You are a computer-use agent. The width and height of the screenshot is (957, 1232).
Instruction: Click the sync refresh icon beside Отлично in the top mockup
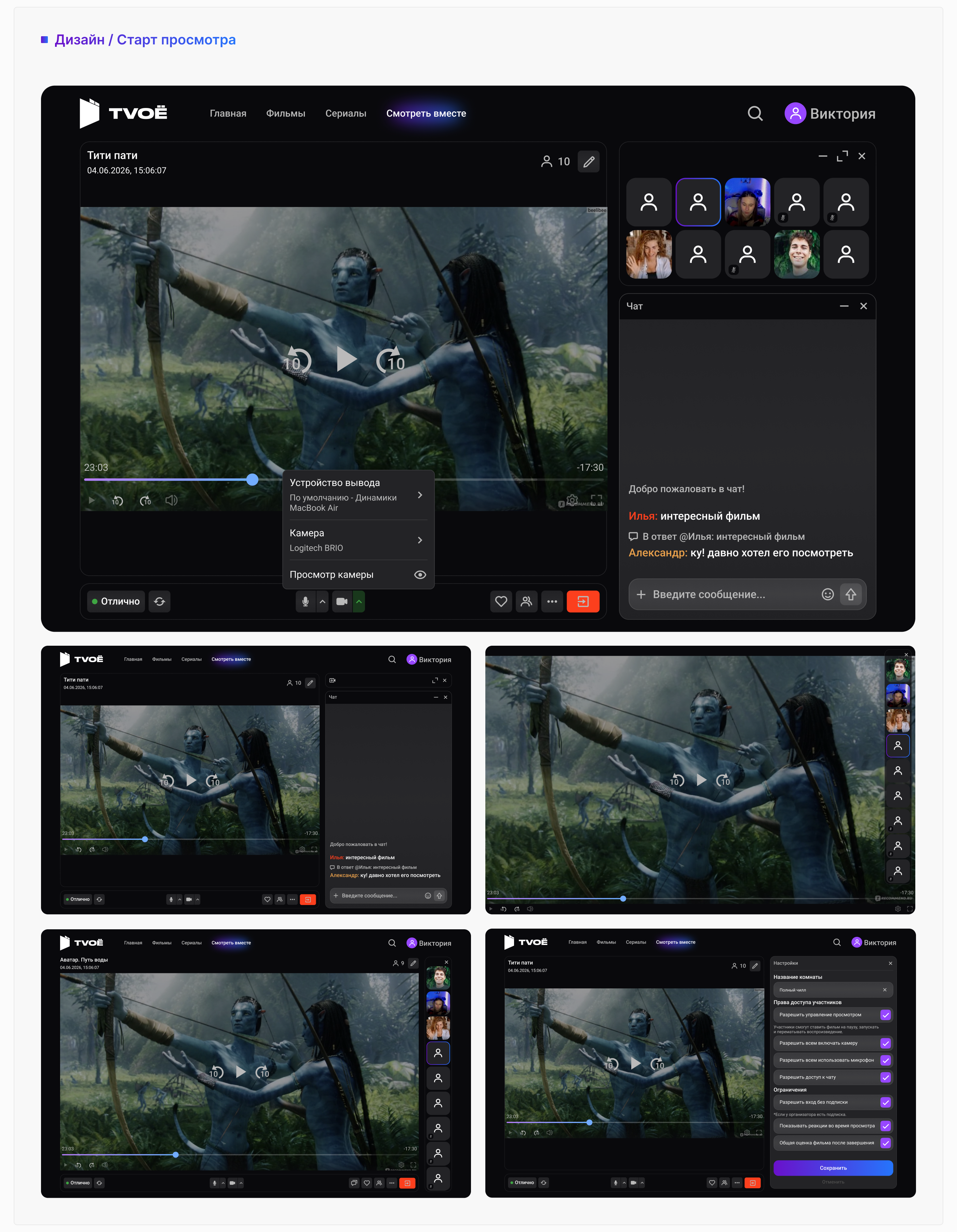point(160,601)
